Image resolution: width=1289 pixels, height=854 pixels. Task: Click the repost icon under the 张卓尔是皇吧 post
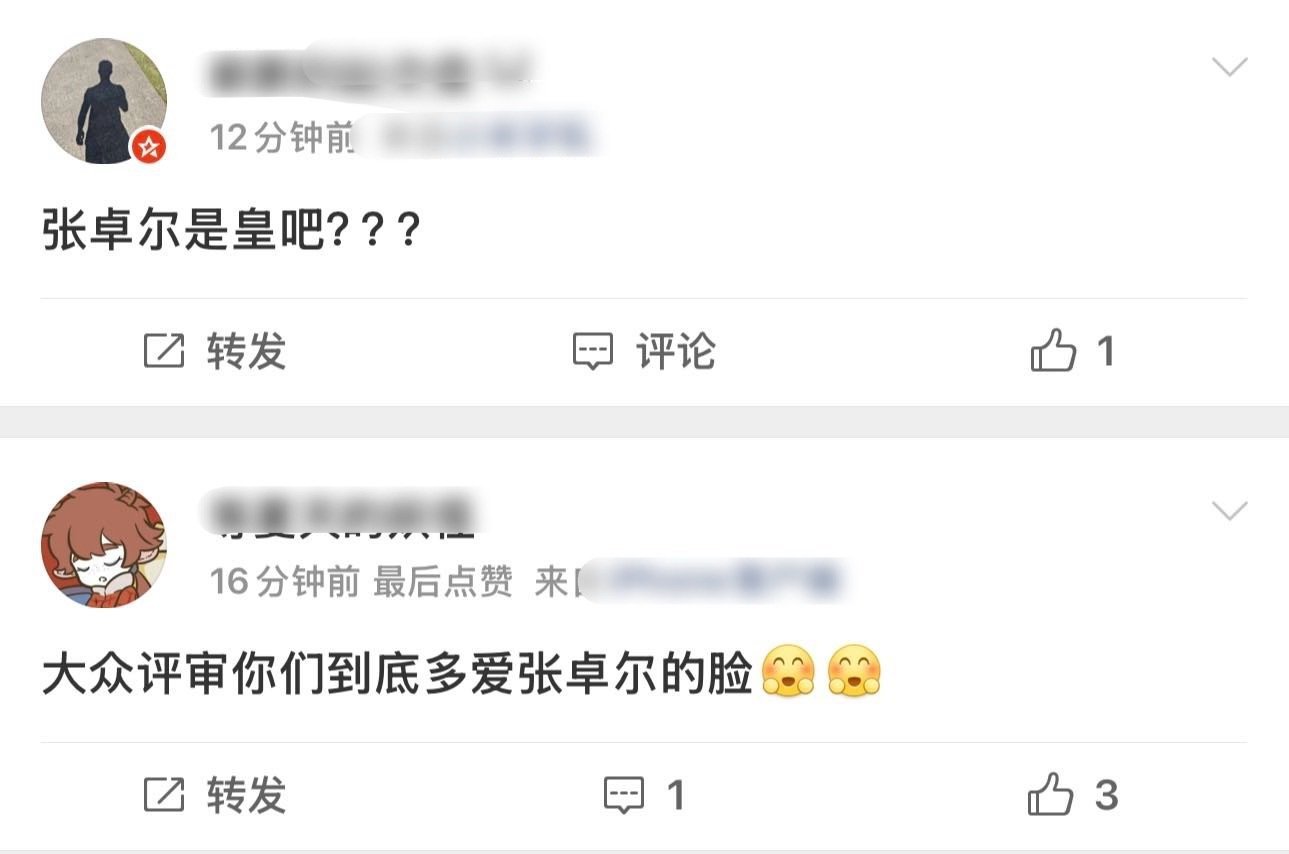tap(164, 352)
